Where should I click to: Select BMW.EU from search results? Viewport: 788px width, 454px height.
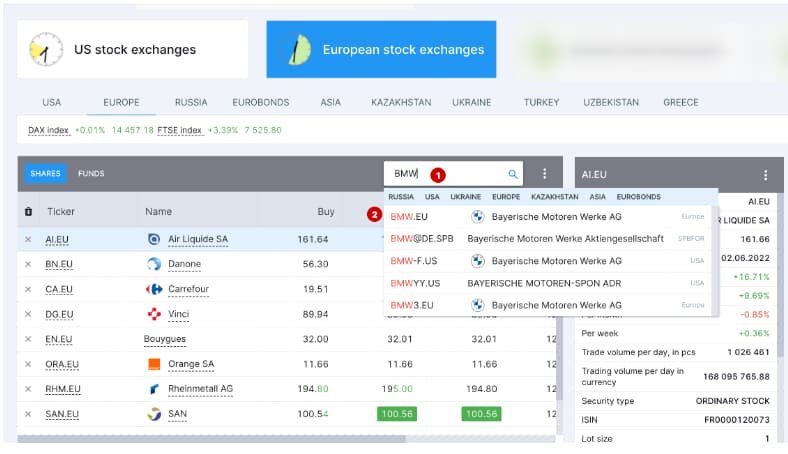pos(548,217)
